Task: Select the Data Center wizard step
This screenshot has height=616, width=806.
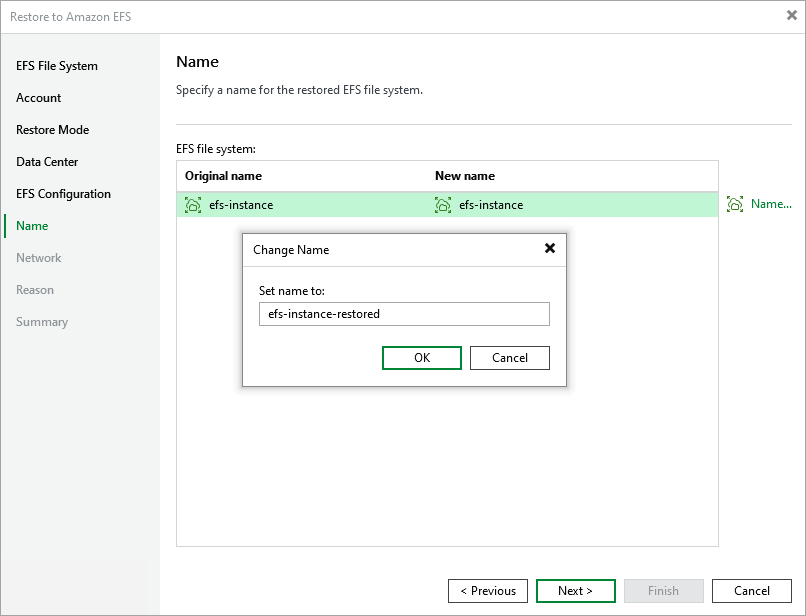Action: click(x=48, y=161)
